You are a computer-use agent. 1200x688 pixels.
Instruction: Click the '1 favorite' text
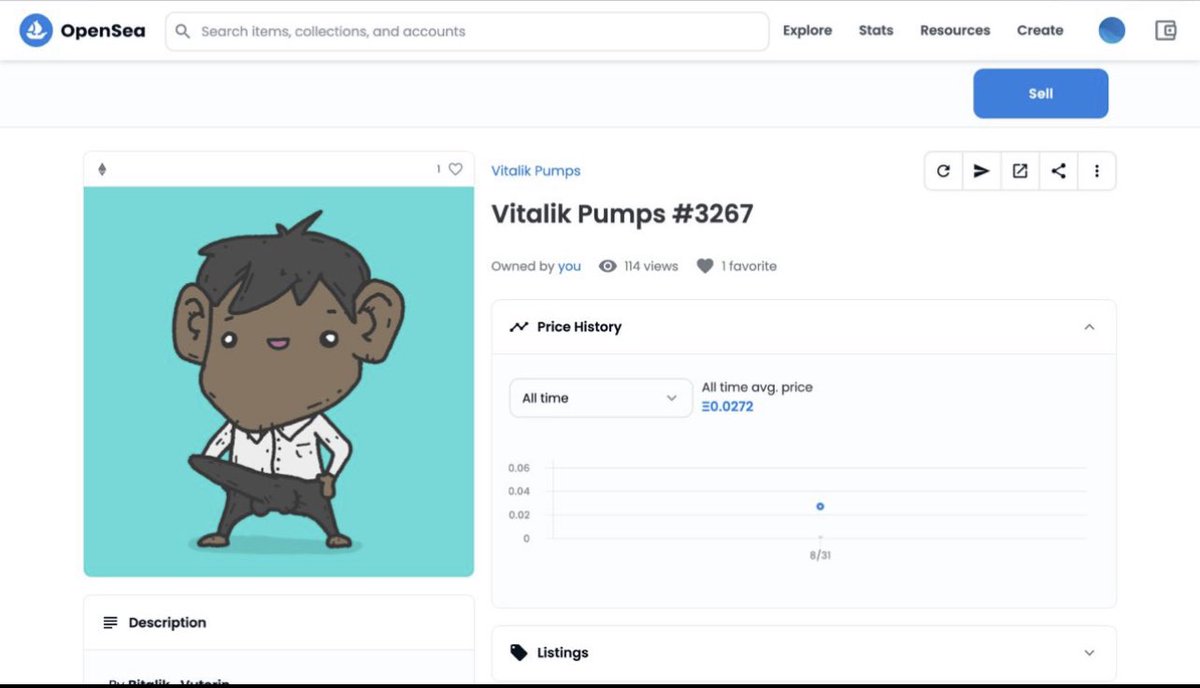click(749, 266)
